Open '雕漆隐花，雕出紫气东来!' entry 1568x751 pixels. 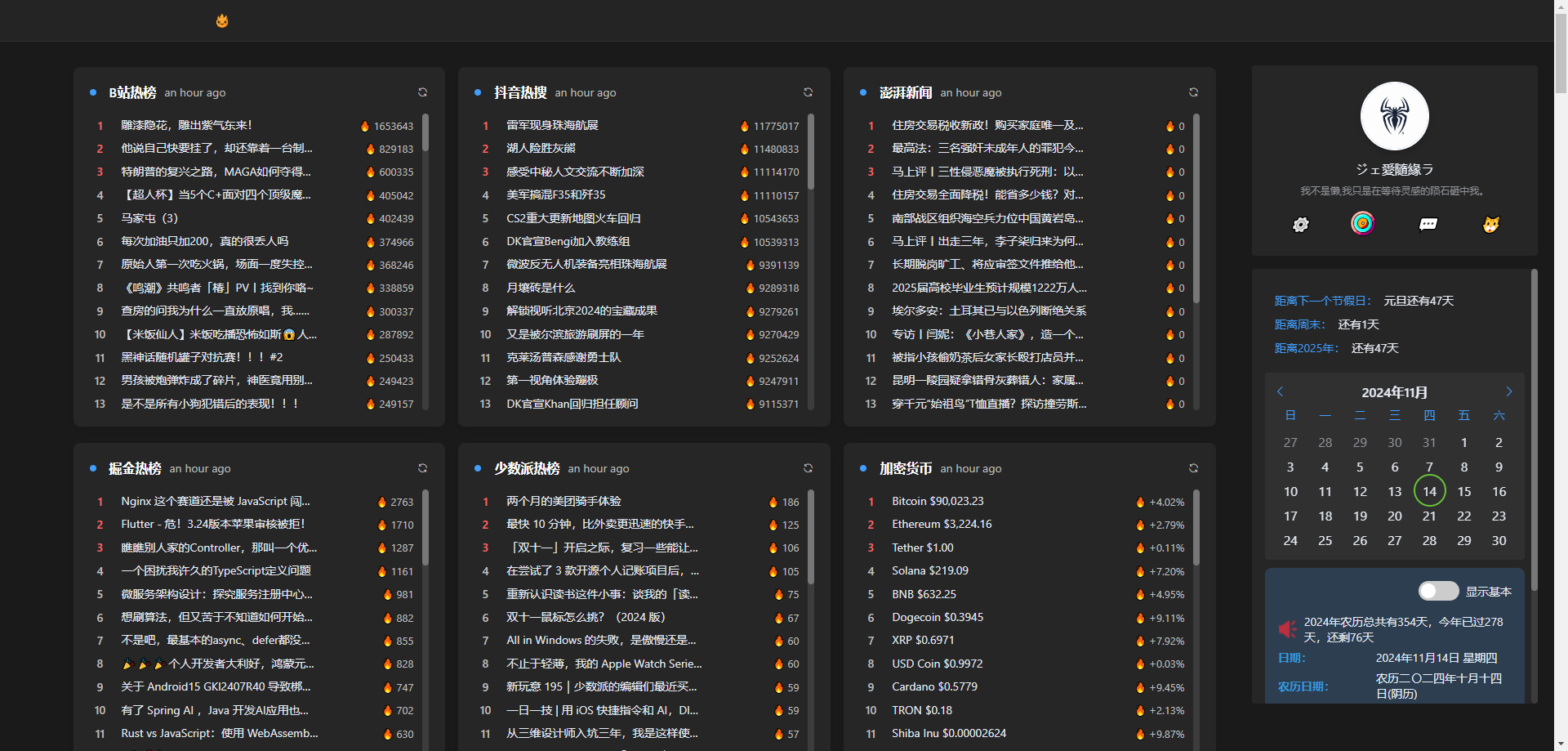click(187, 125)
